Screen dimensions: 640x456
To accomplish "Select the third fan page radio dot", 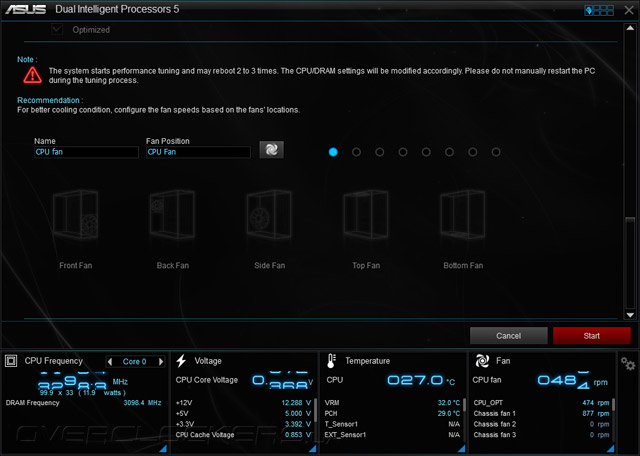I will point(380,152).
